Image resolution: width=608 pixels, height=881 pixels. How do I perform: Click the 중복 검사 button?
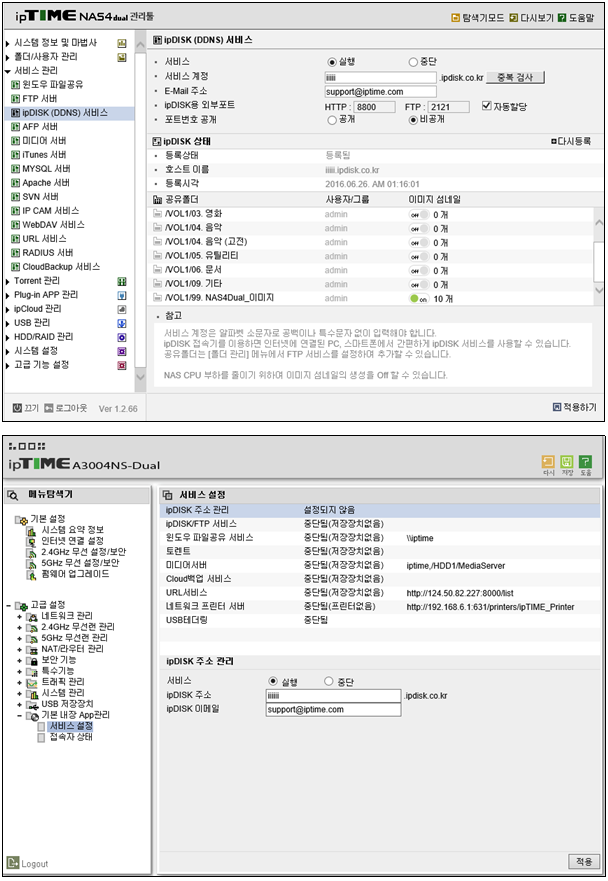pyautogui.click(x=515, y=78)
